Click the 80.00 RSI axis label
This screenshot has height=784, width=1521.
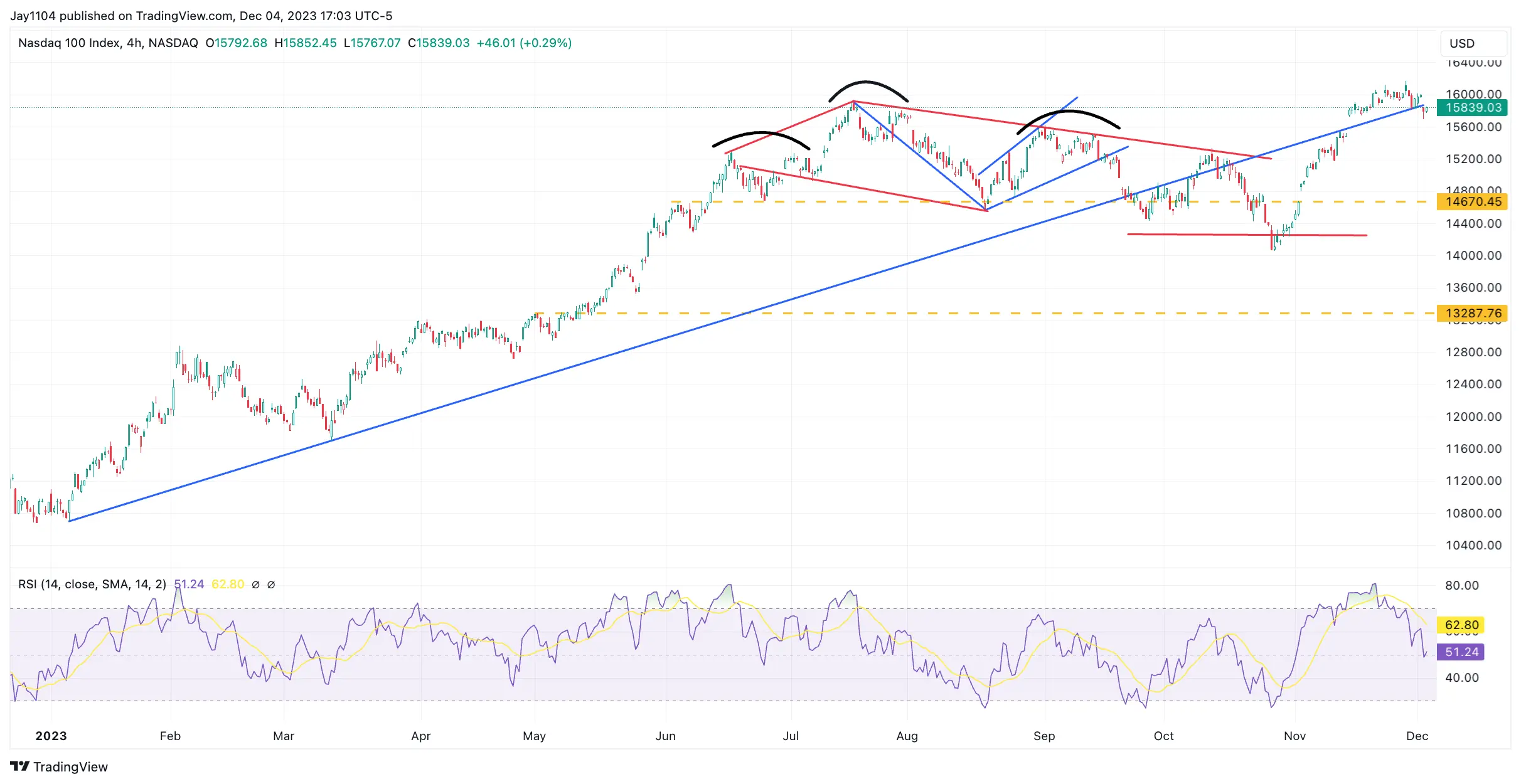(1461, 585)
